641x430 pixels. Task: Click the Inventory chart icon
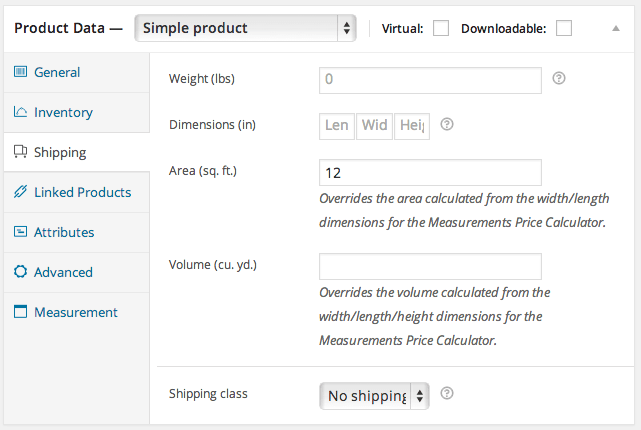click(x=21, y=112)
